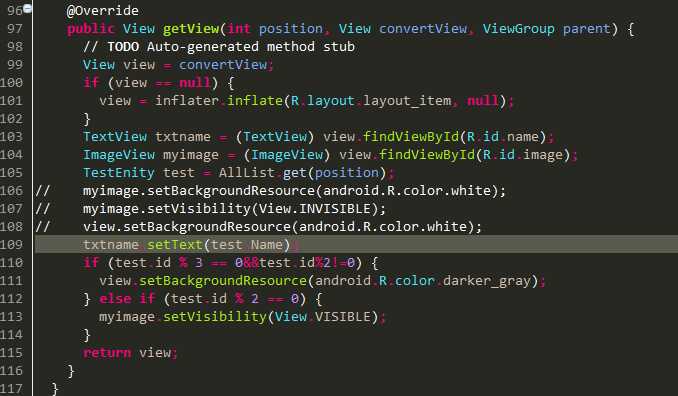The height and width of the screenshot is (396, 678).
Task: Click 'return view' on line 115
Action: 127,353
